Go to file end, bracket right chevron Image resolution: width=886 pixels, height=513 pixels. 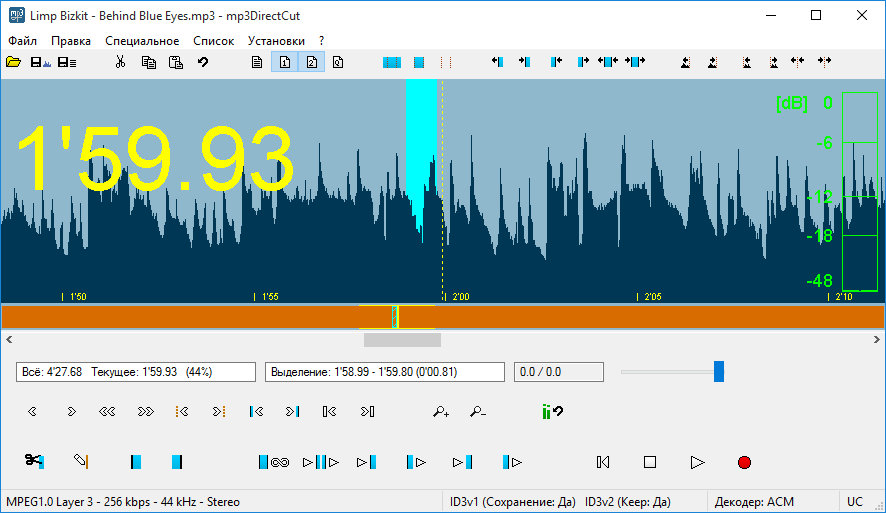coord(367,412)
